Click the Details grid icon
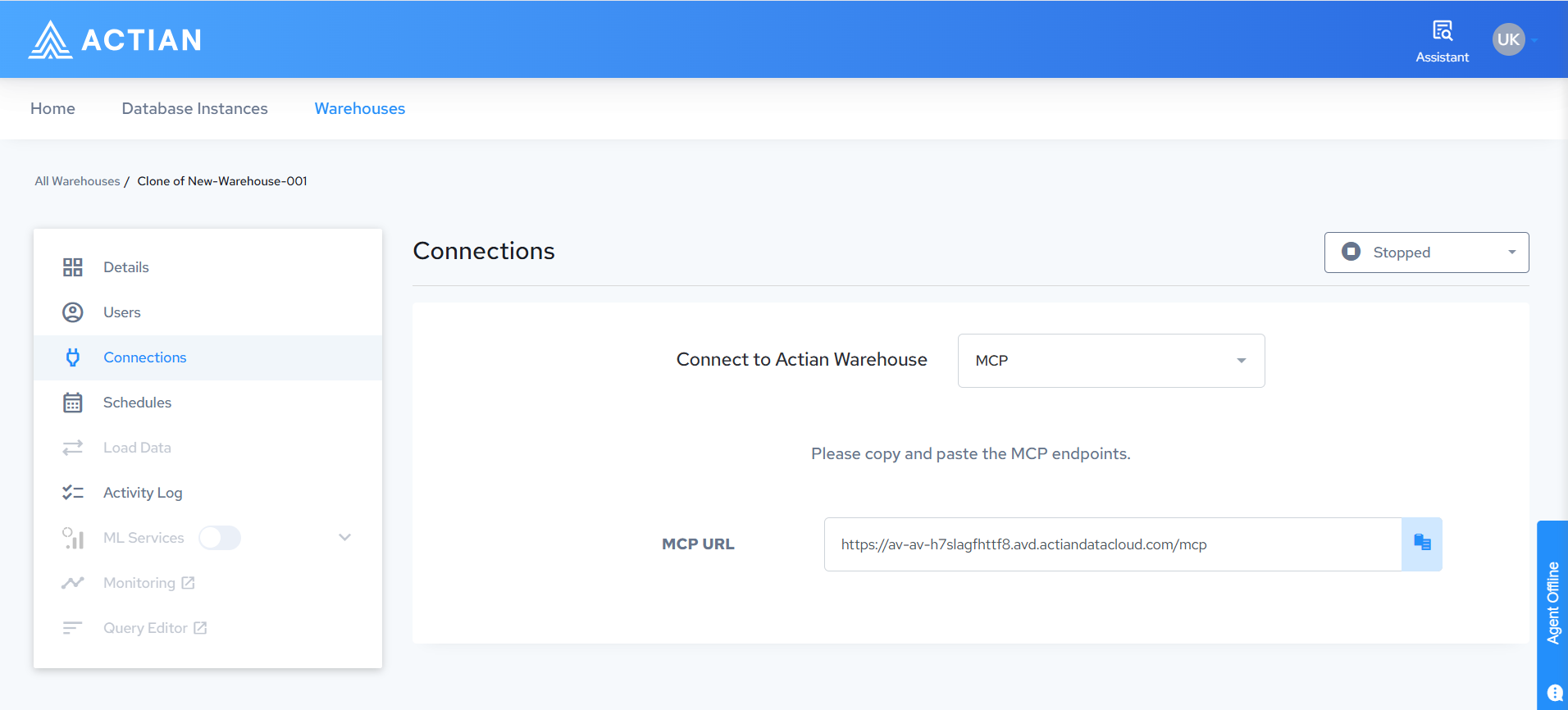The width and height of the screenshot is (1568, 710). (x=73, y=267)
